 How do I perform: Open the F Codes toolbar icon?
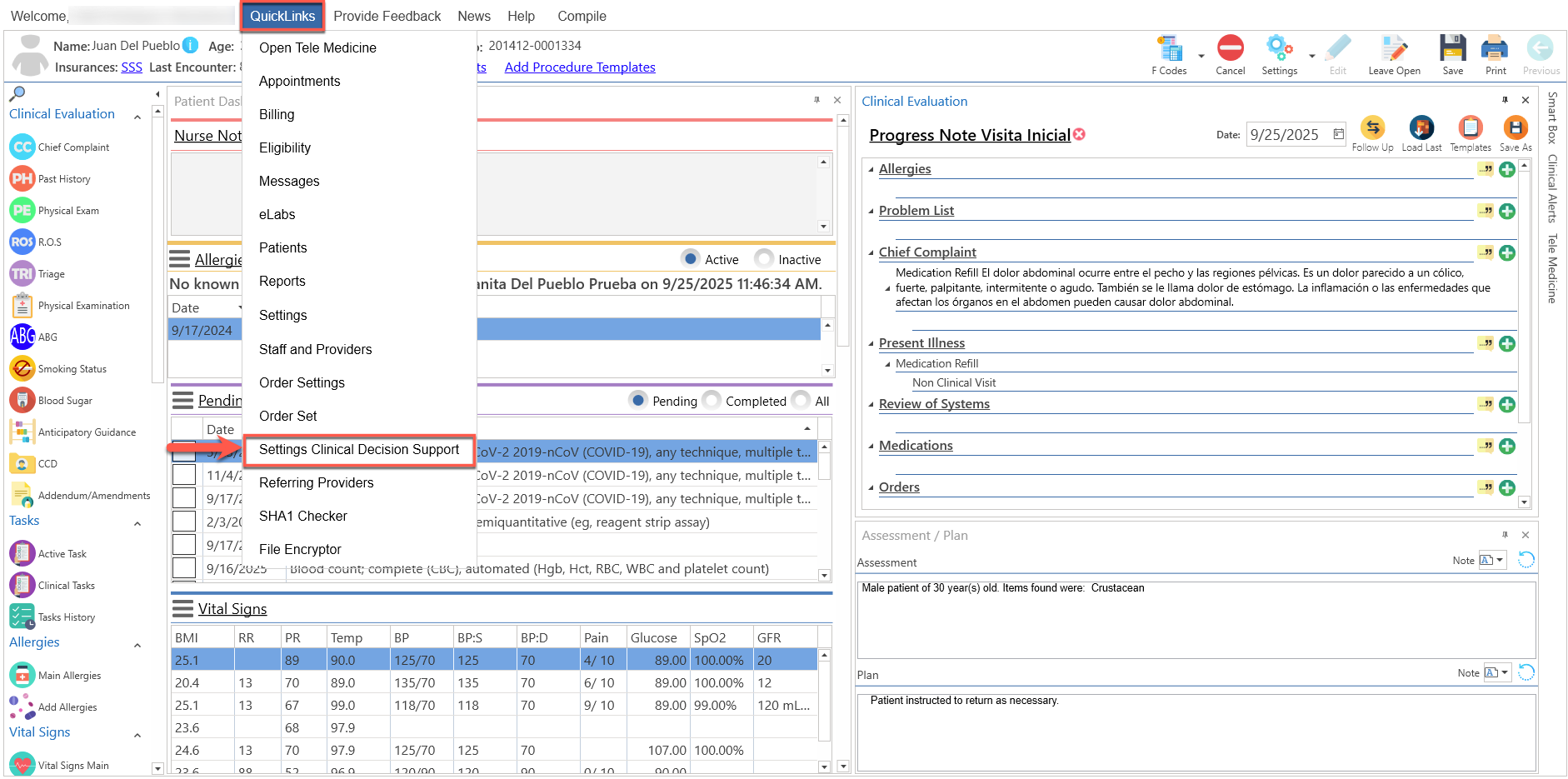tap(1171, 49)
